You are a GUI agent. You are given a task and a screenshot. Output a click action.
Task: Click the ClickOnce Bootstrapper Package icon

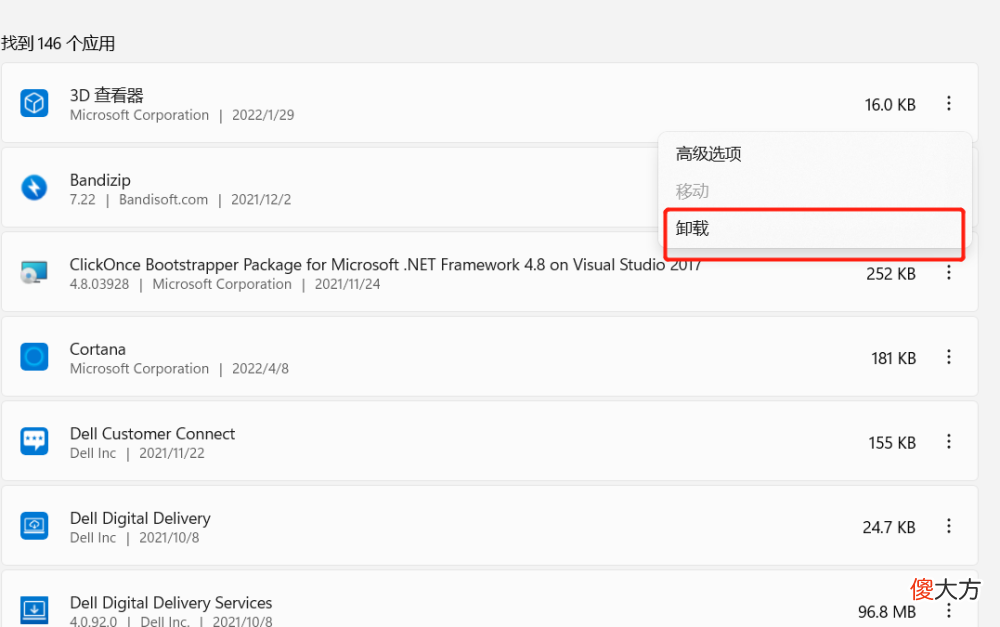[x=34, y=272]
